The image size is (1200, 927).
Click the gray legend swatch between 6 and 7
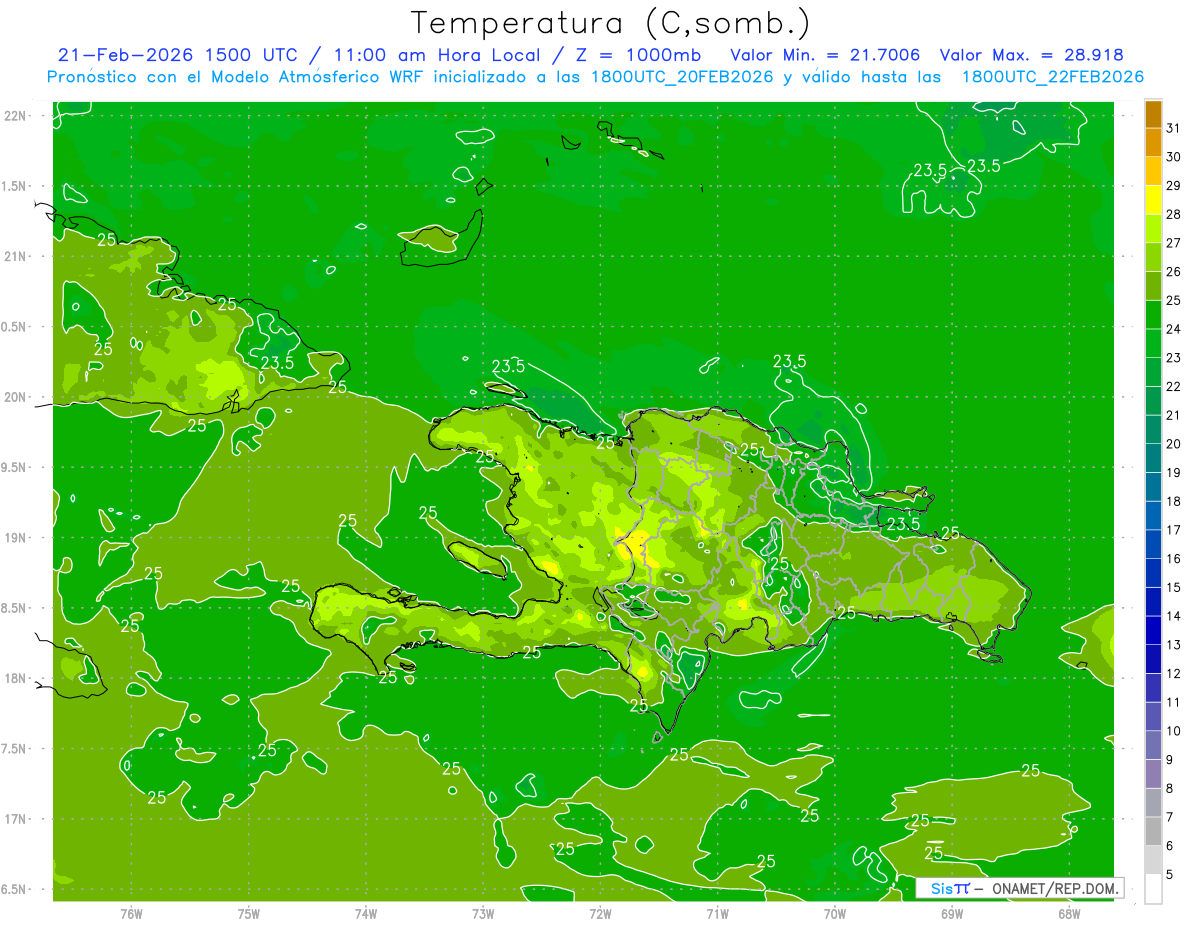click(1153, 831)
